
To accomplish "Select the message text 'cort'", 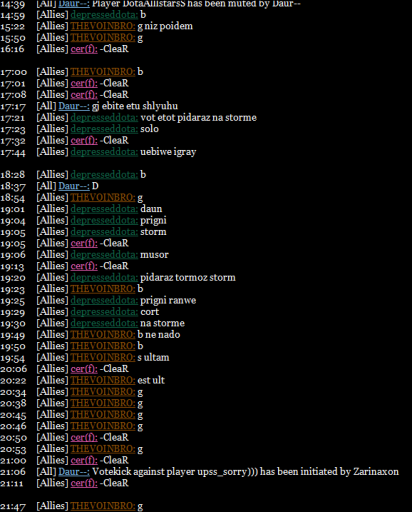I will [x=150, y=312].
